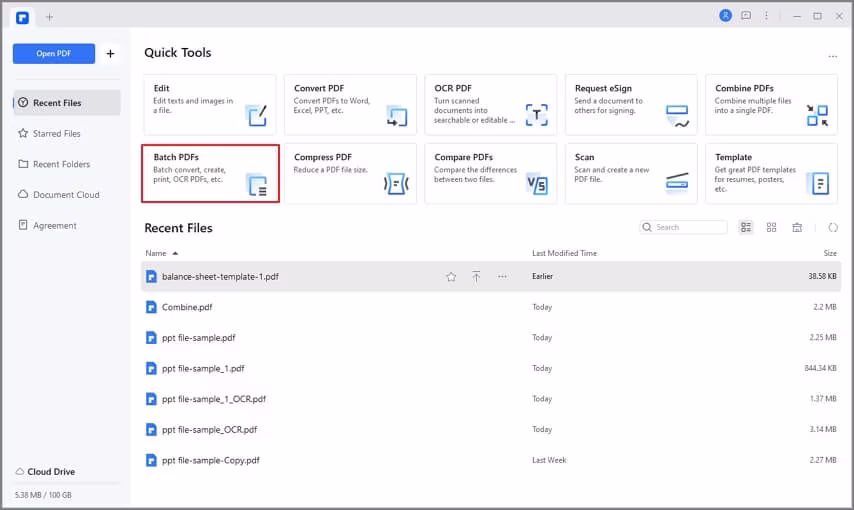Start the Compare PDFs tool
The height and width of the screenshot is (510, 854).
click(491, 173)
